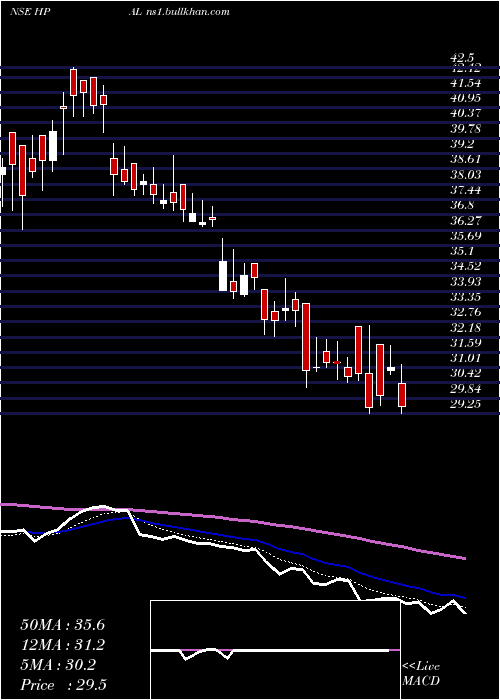Click the 'ns1.bullkhan.com' source label
Image resolution: width=500 pixels, height=700 pixels.
(x=188, y=12)
